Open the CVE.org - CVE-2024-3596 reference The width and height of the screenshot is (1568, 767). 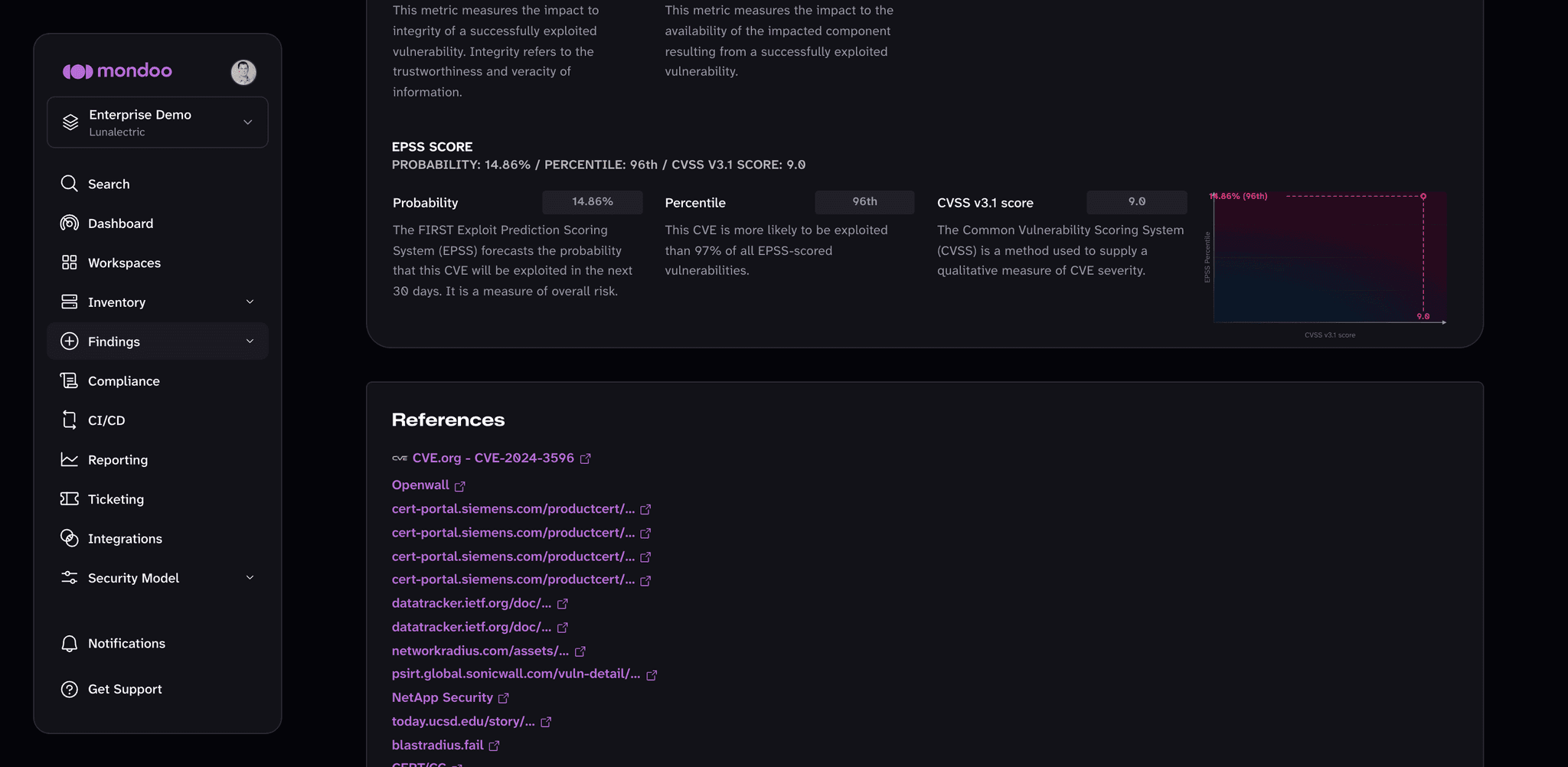493,458
